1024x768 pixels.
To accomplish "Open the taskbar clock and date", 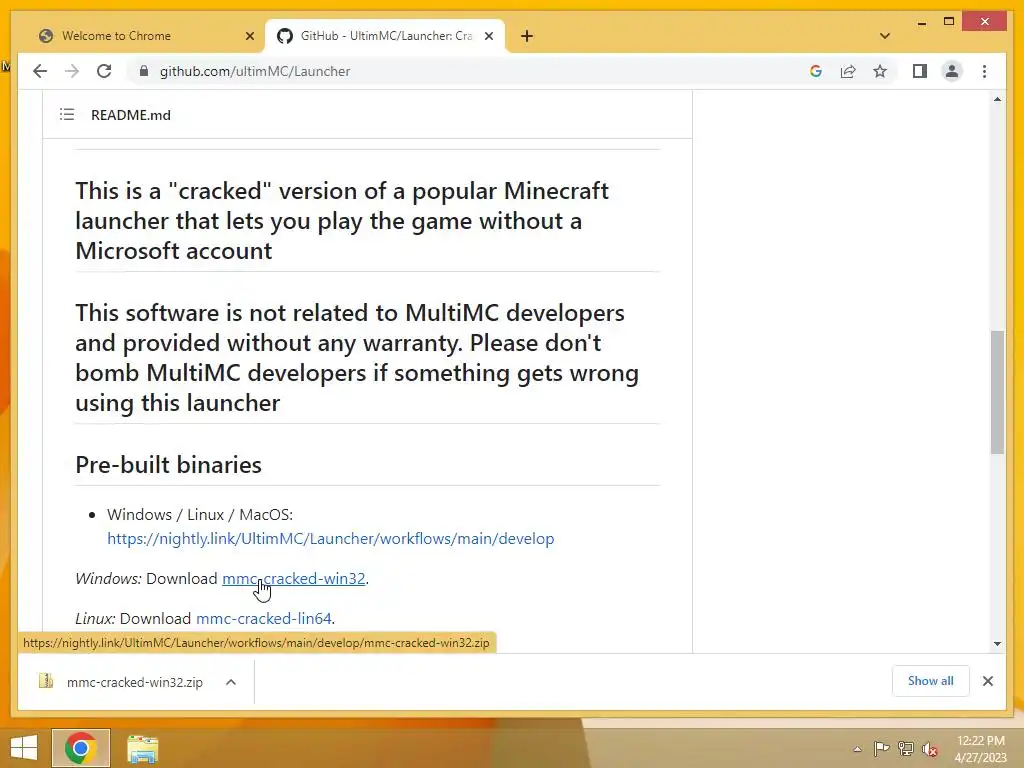I will coord(980,749).
